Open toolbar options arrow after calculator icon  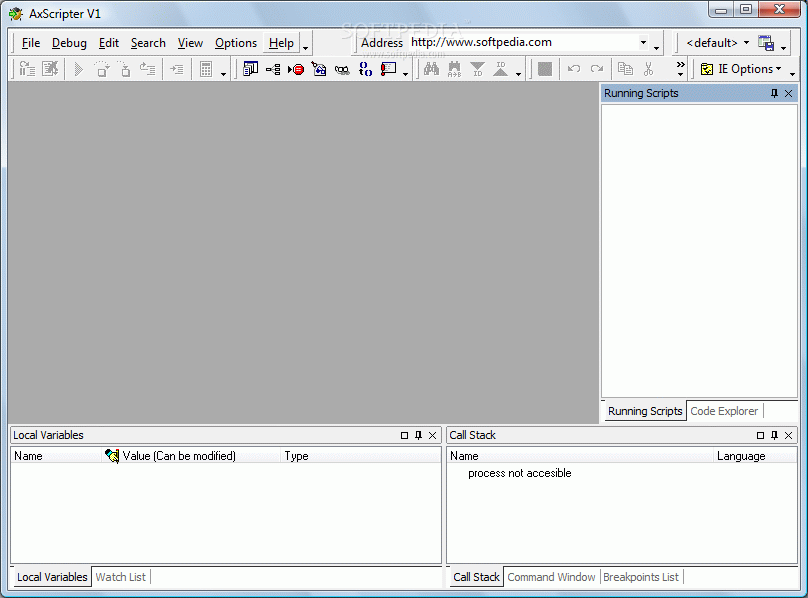pyautogui.click(x=223, y=74)
